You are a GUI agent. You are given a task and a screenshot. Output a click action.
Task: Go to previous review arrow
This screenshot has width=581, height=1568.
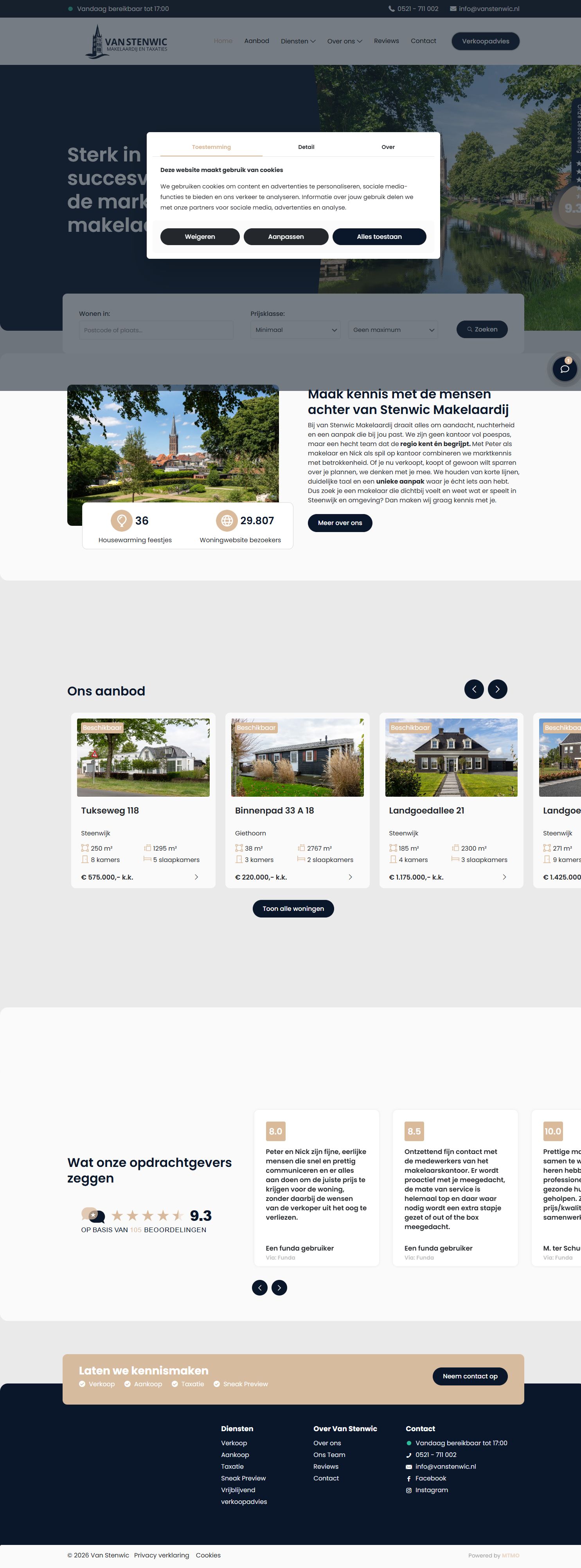(260, 1287)
